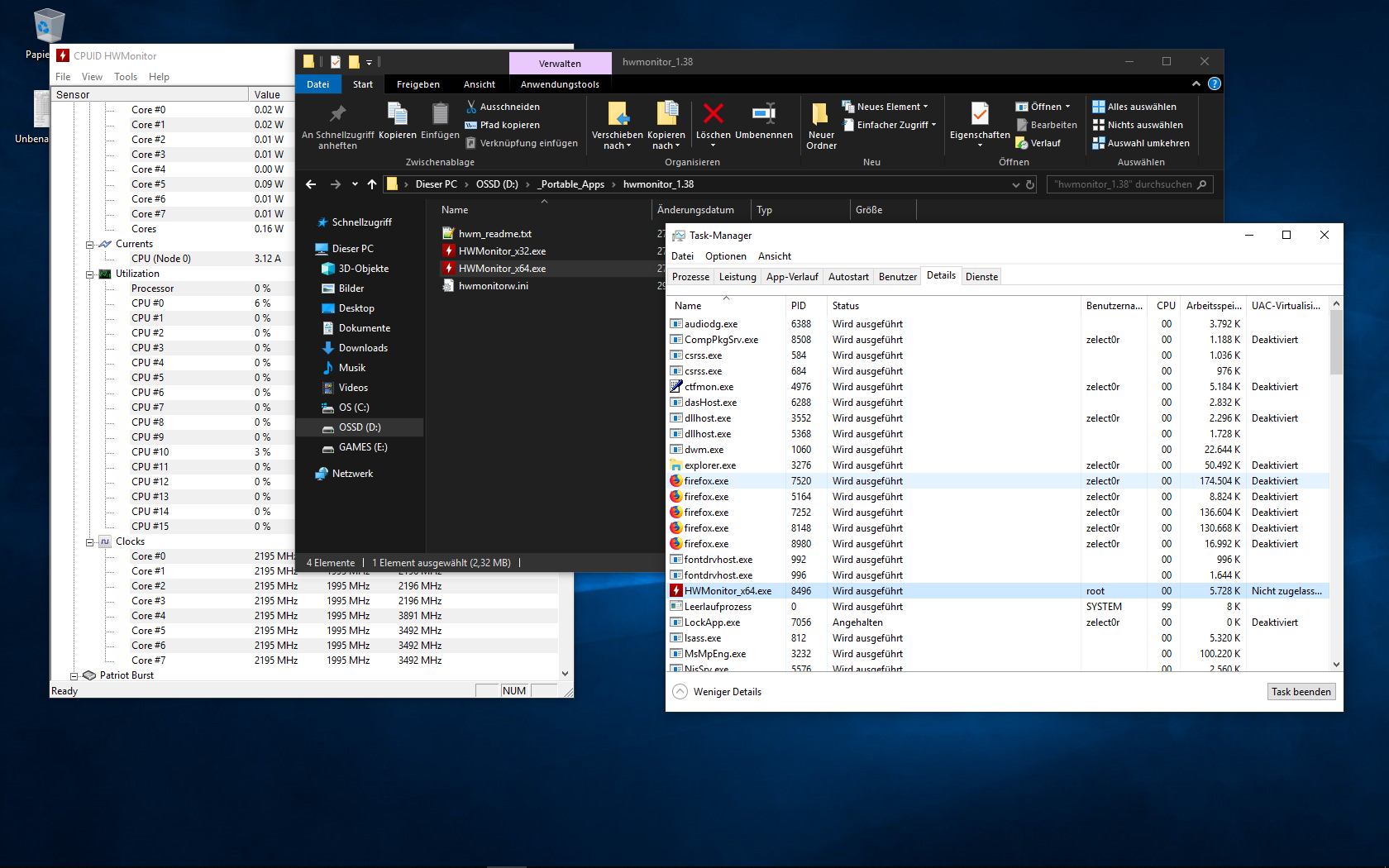End the selected process with Task beenden

[x=1301, y=692]
